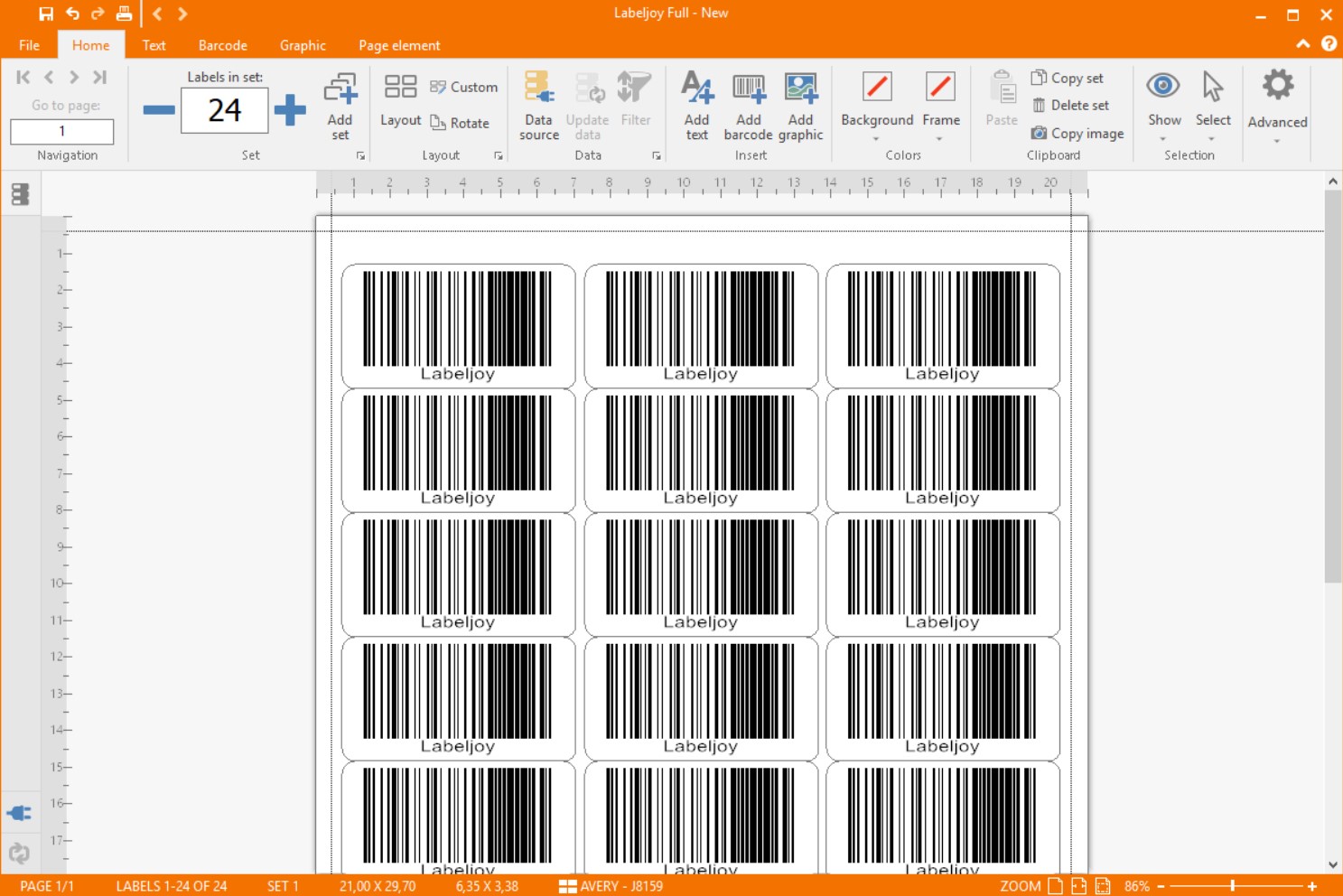1343x896 pixels.
Task: Open the Layout chooser
Action: pos(400,101)
